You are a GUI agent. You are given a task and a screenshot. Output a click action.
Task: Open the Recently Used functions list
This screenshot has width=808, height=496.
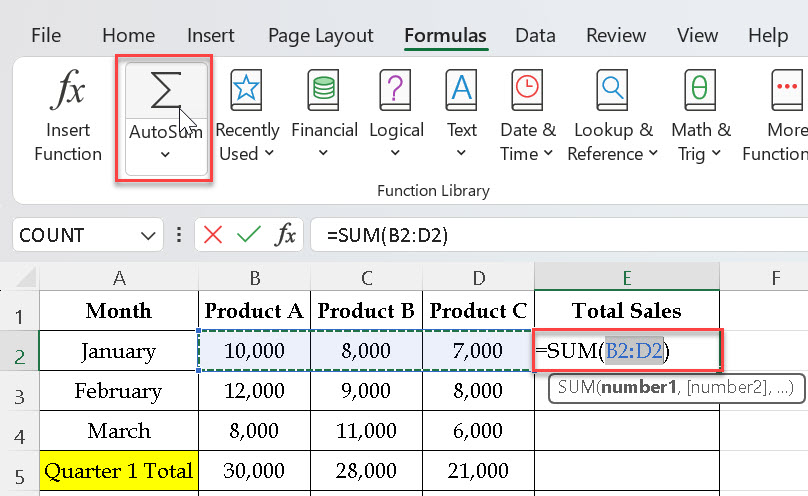[x=247, y=116]
